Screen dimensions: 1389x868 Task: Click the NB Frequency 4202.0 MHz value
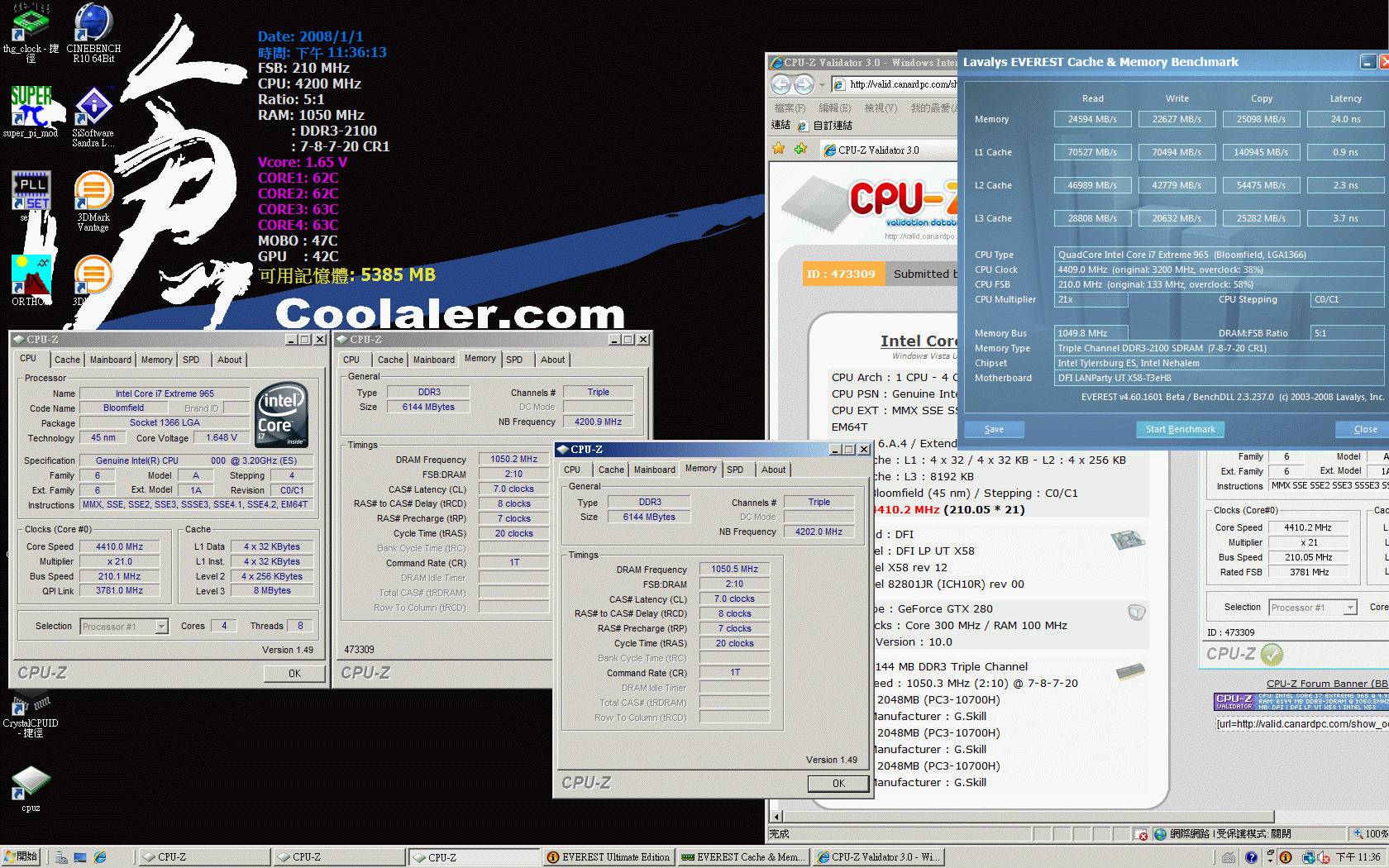tap(819, 532)
